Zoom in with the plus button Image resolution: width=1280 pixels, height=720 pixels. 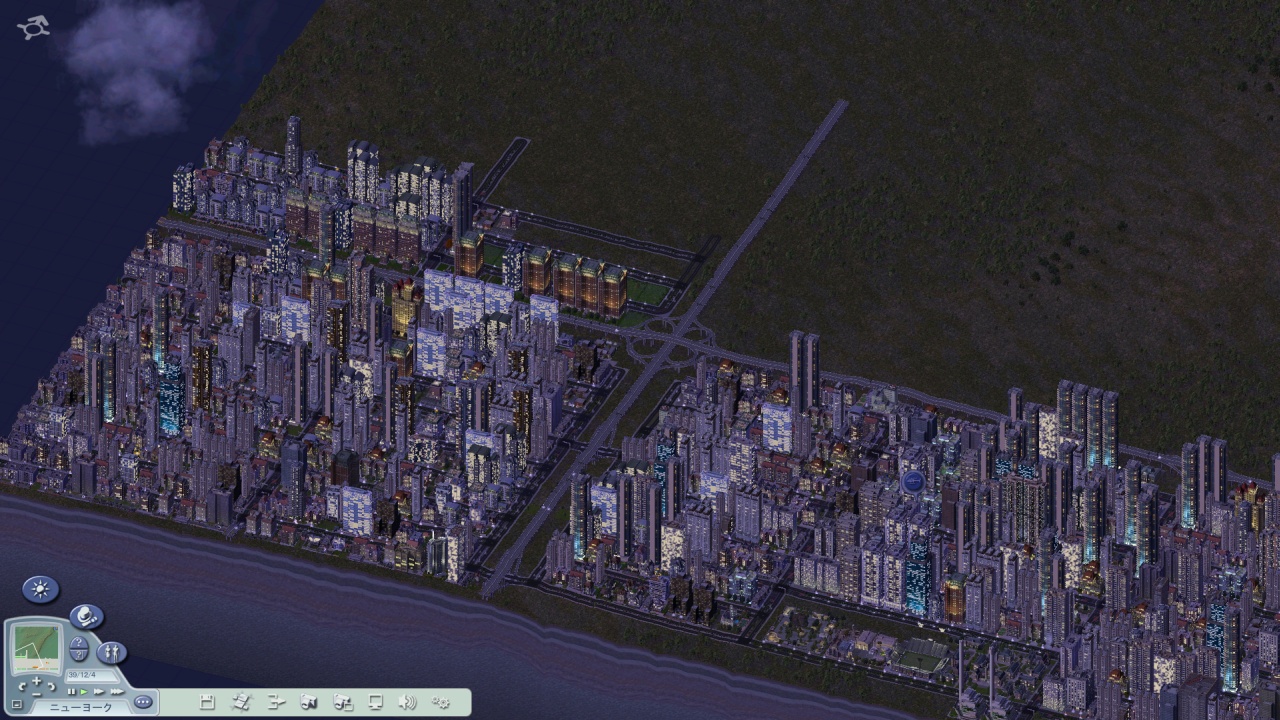pyautogui.click(x=37, y=681)
